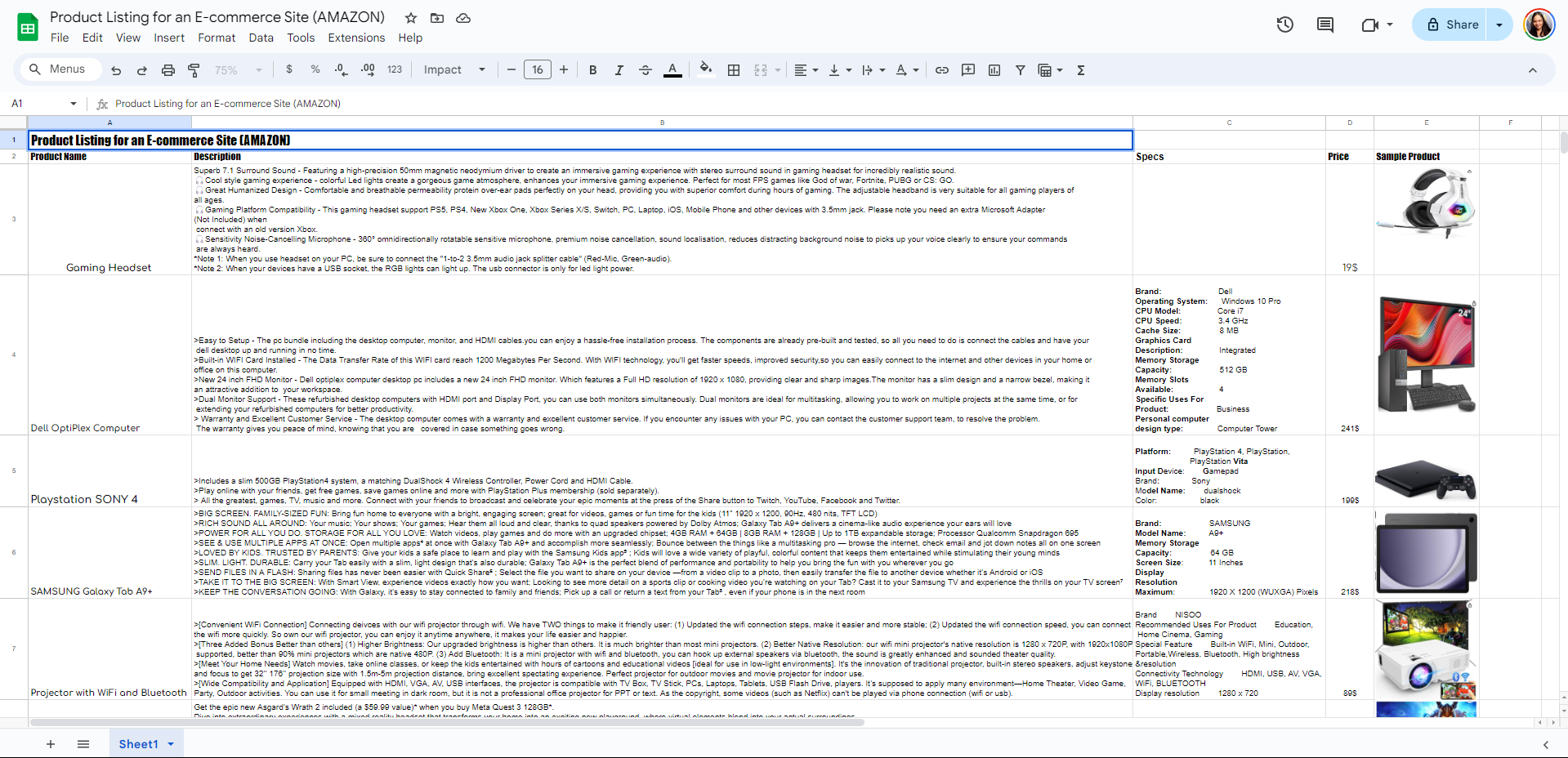Increase font size plus button

click(564, 70)
